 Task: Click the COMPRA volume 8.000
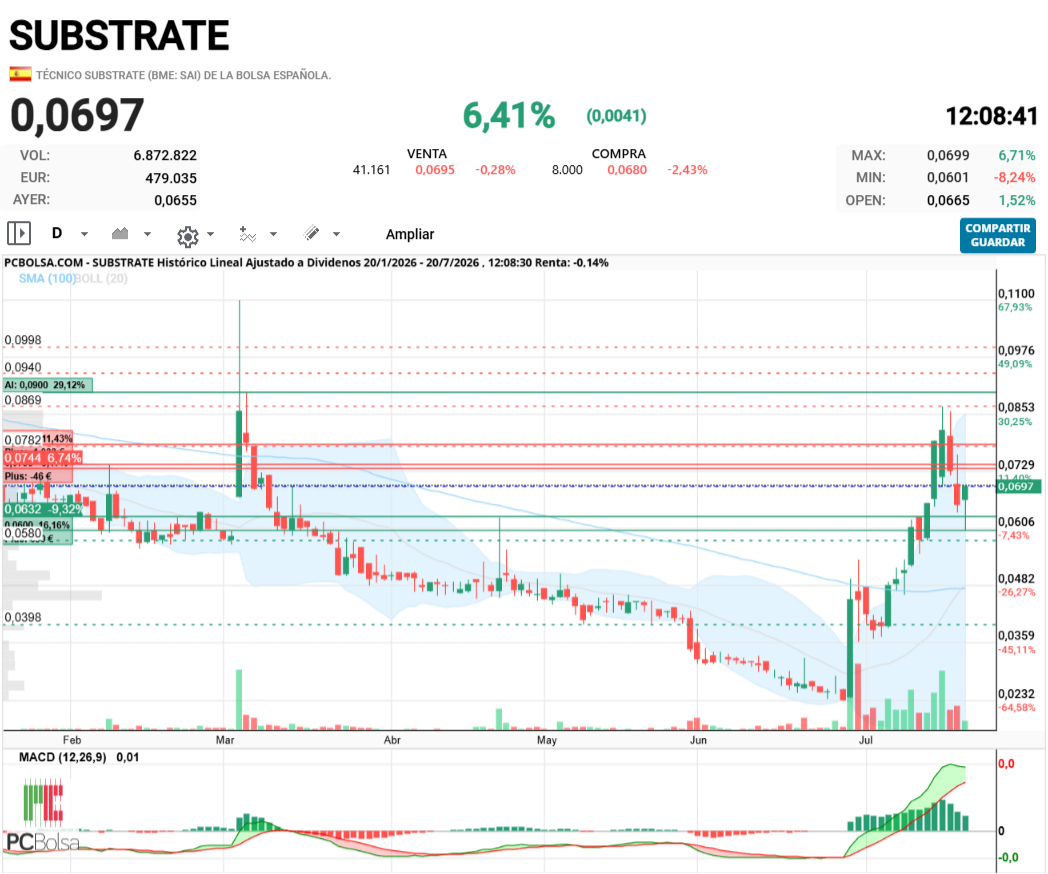point(567,170)
